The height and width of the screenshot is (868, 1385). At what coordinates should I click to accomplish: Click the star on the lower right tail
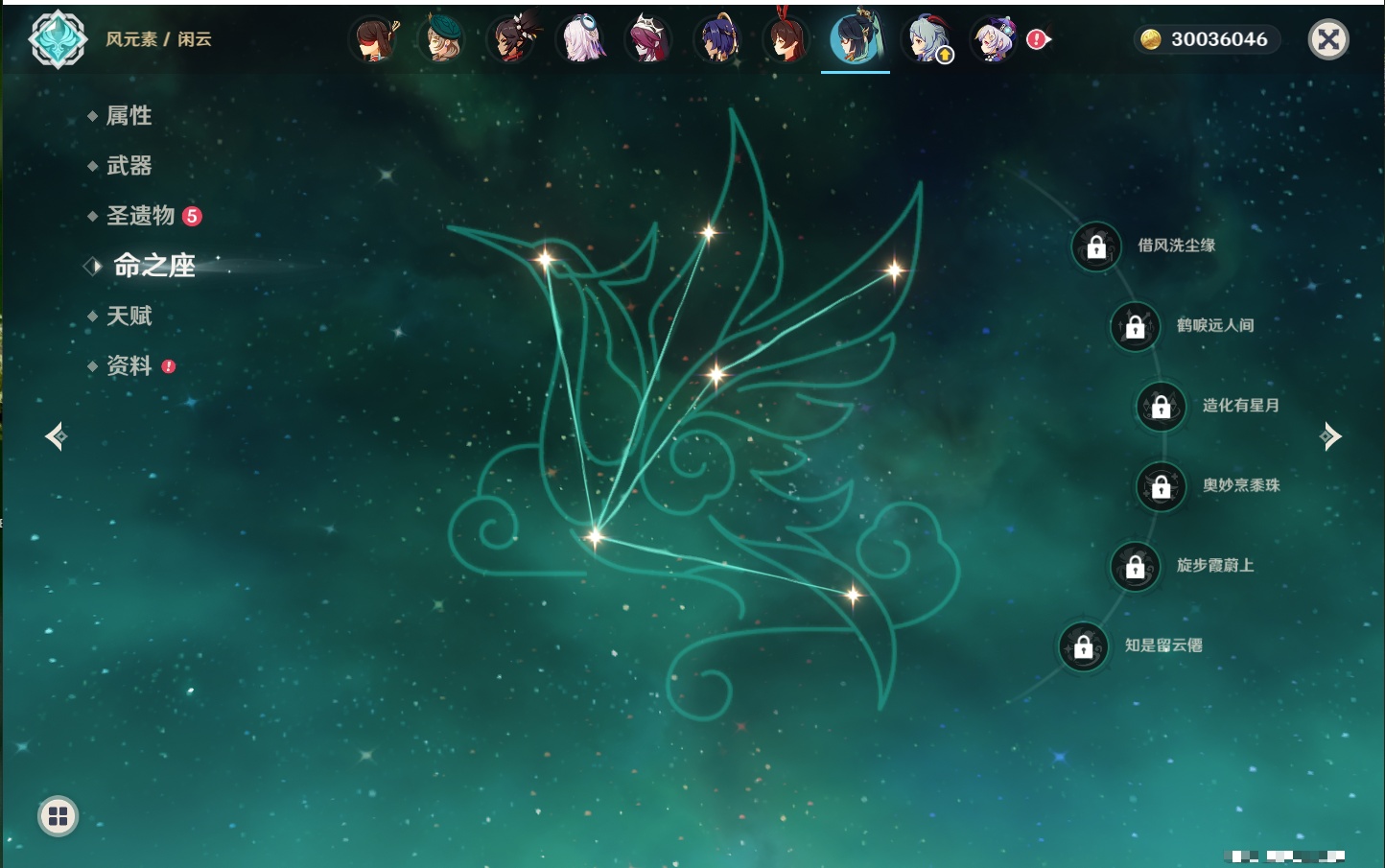coord(853,596)
